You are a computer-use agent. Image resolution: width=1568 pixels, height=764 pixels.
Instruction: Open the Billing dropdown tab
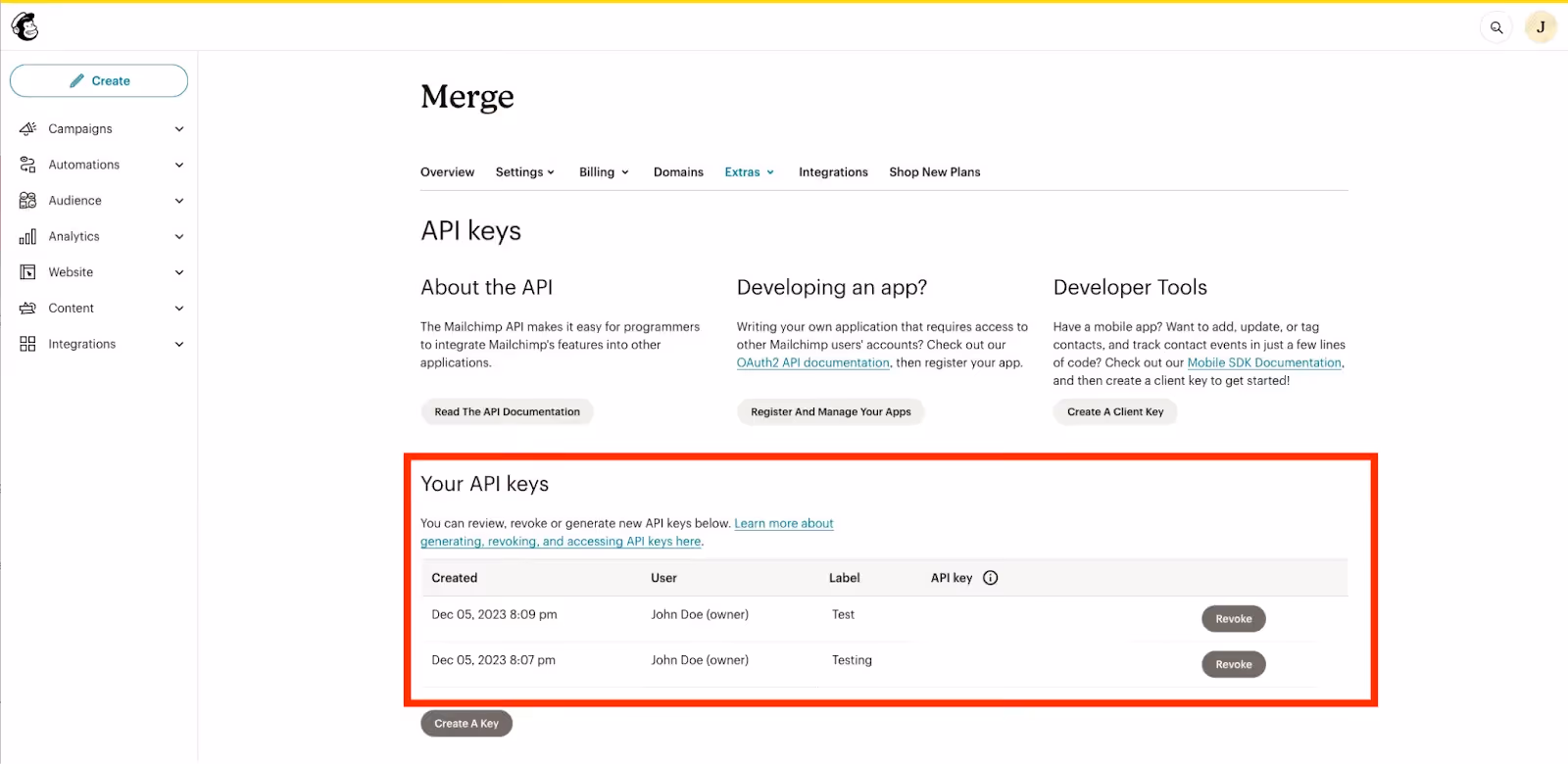tap(604, 172)
